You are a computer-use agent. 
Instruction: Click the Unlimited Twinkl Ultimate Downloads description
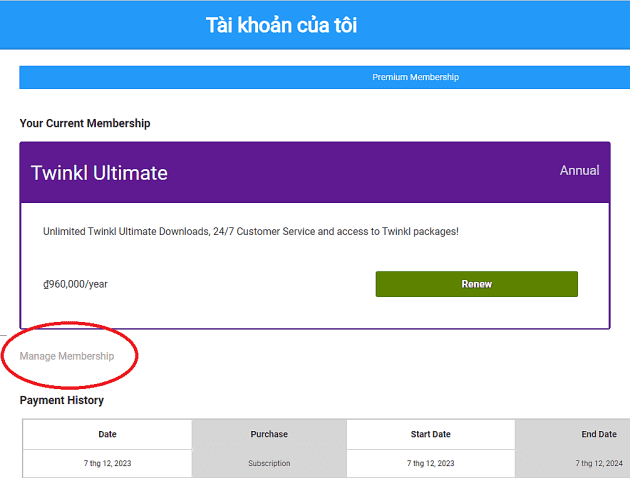tap(251, 231)
